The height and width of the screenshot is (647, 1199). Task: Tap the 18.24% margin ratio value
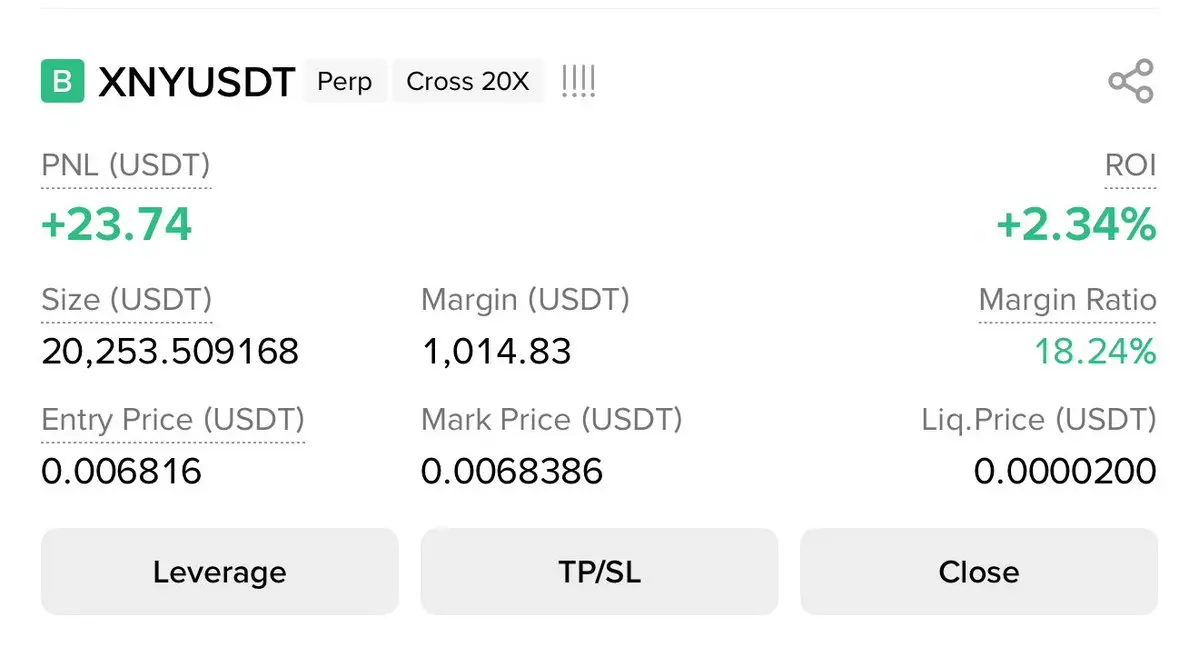[x=1094, y=351]
